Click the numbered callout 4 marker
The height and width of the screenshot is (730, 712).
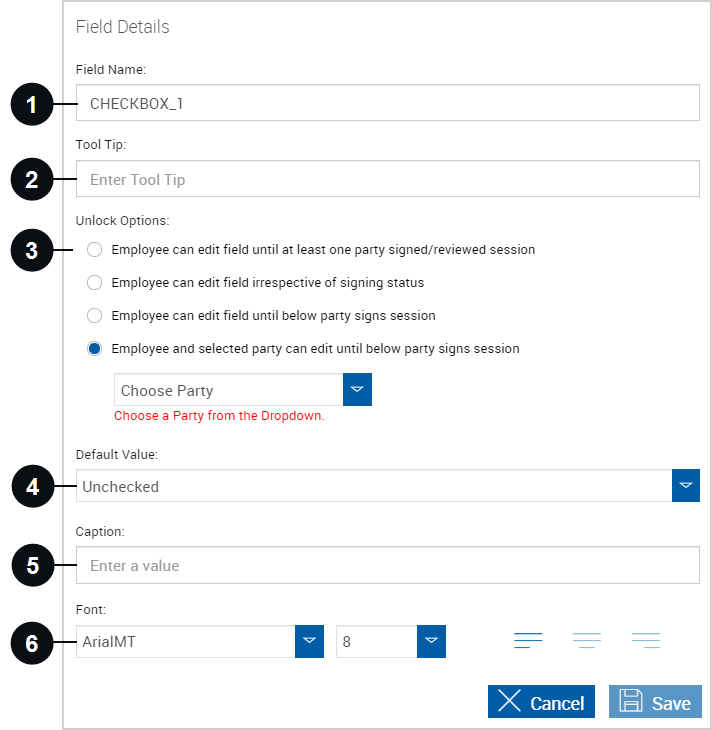pyautogui.click(x=33, y=487)
